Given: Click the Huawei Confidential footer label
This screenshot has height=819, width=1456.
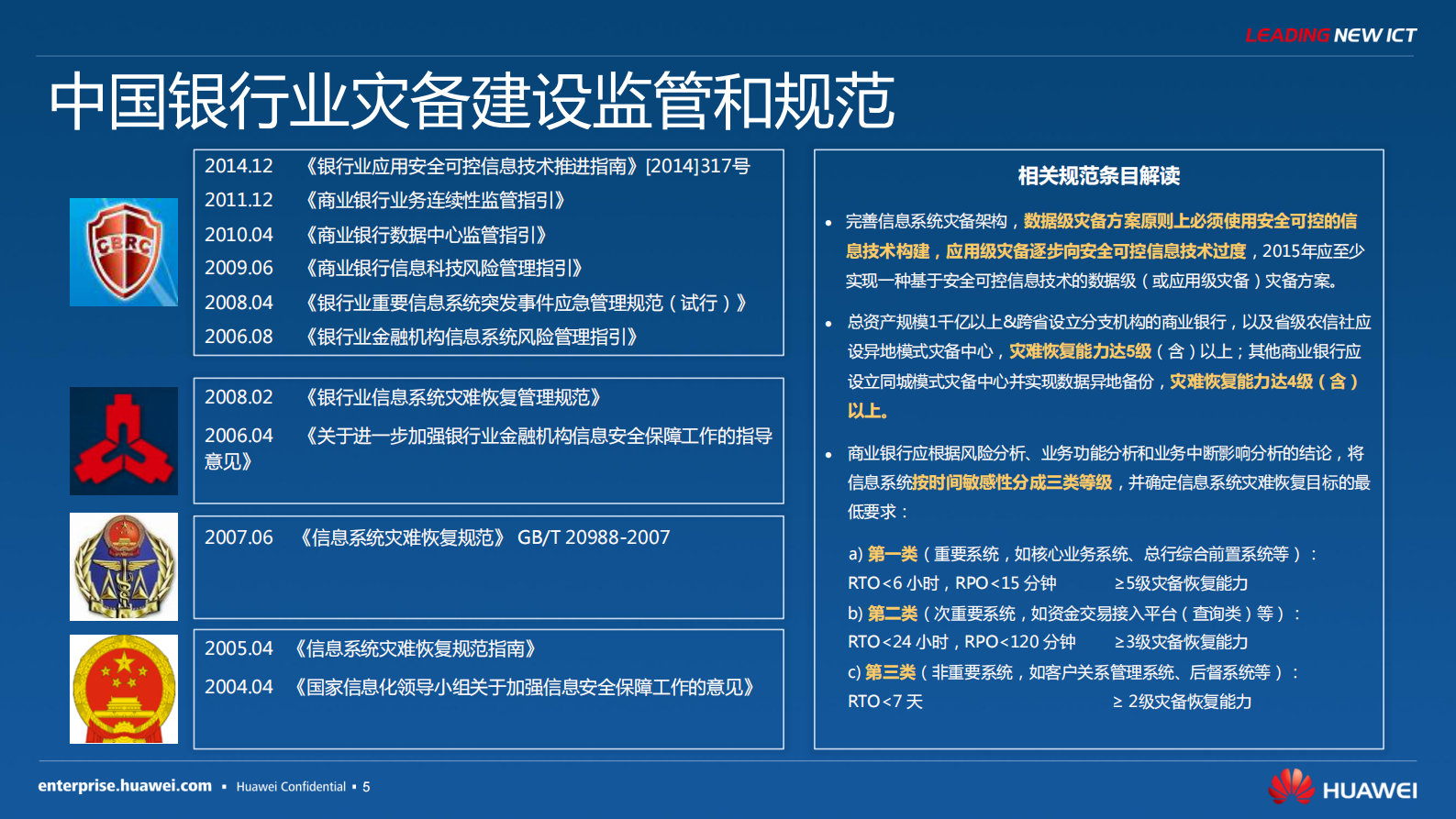Looking at the screenshot, I should 291,787.
